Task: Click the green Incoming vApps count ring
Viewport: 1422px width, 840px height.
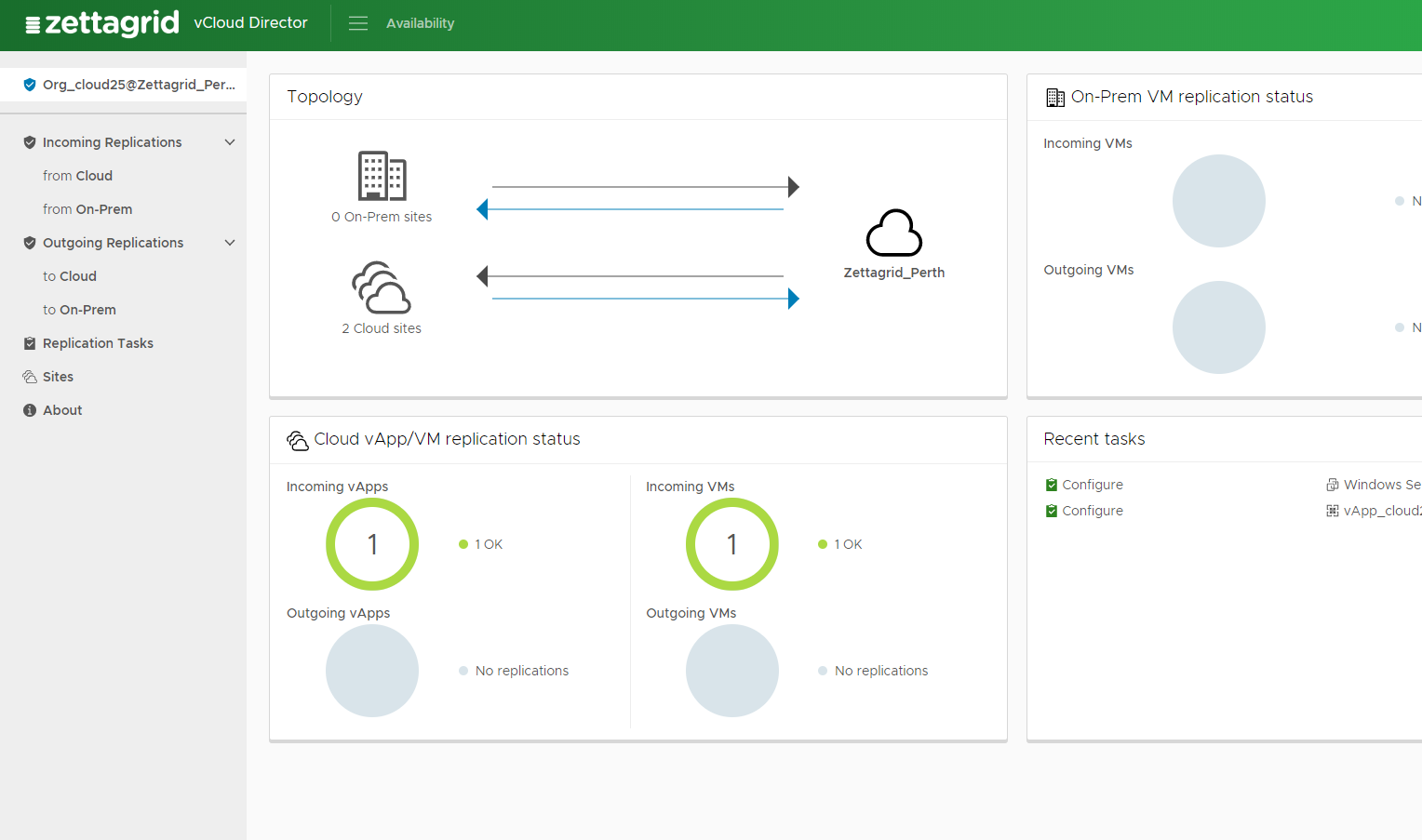Action: pos(372,544)
